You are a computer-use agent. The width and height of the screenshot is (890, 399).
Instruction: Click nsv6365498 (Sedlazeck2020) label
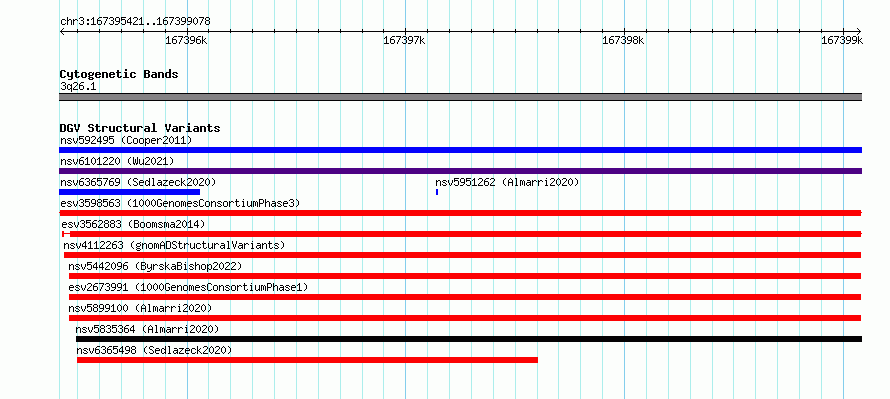[x=154, y=351]
